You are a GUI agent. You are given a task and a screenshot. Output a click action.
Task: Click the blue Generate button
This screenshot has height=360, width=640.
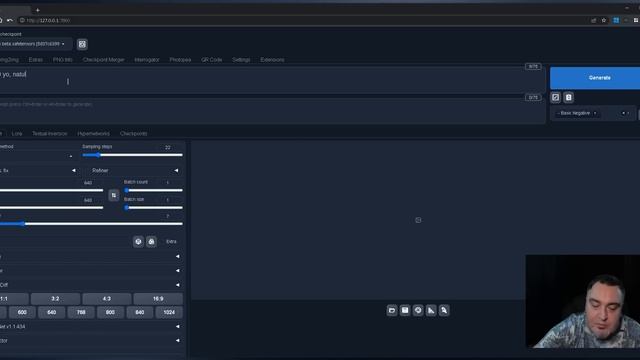595,78
